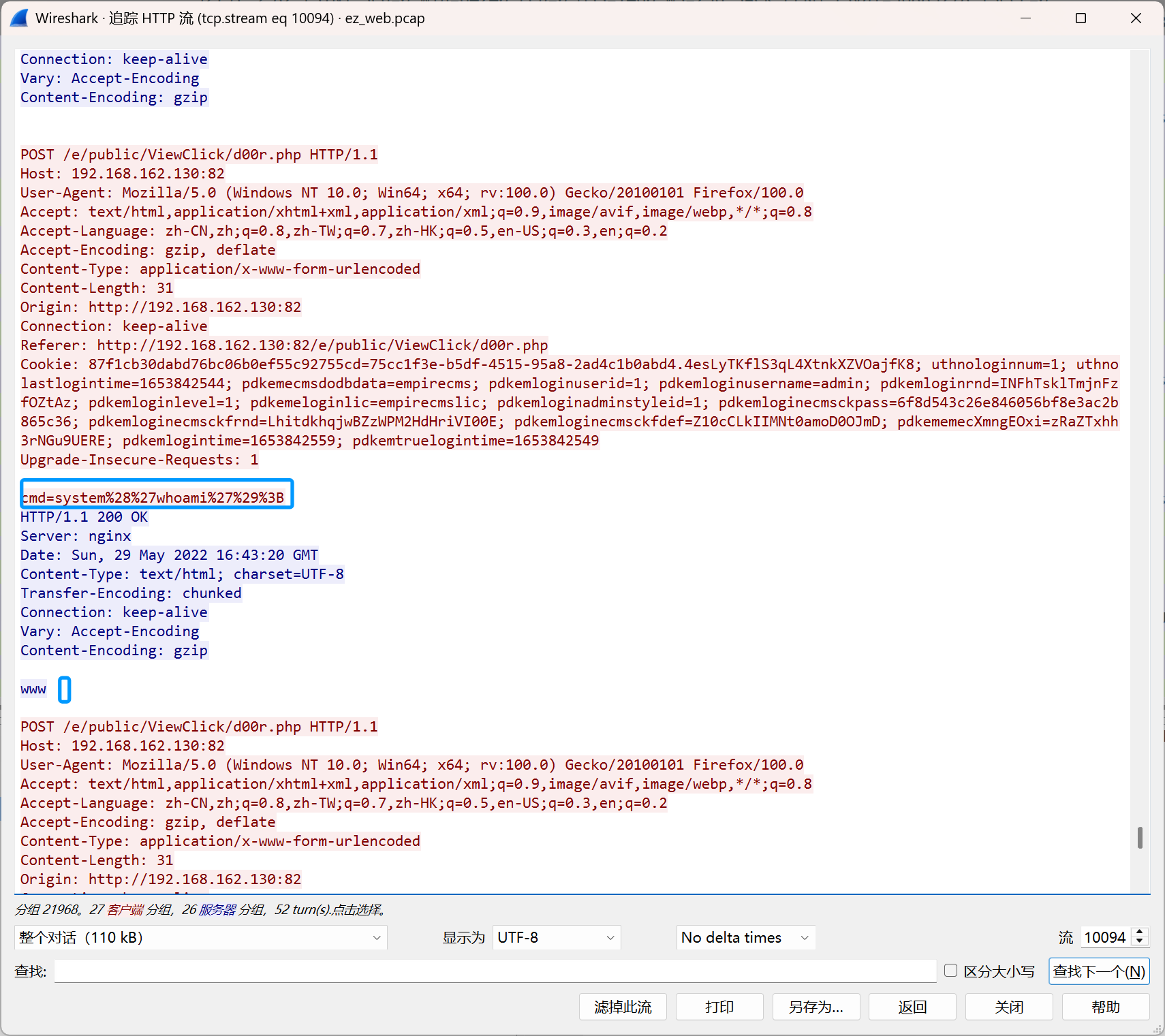The height and width of the screenshot is (1036, 1165).
Task: Click the Referer header line
Action: [x=284, y=345]
